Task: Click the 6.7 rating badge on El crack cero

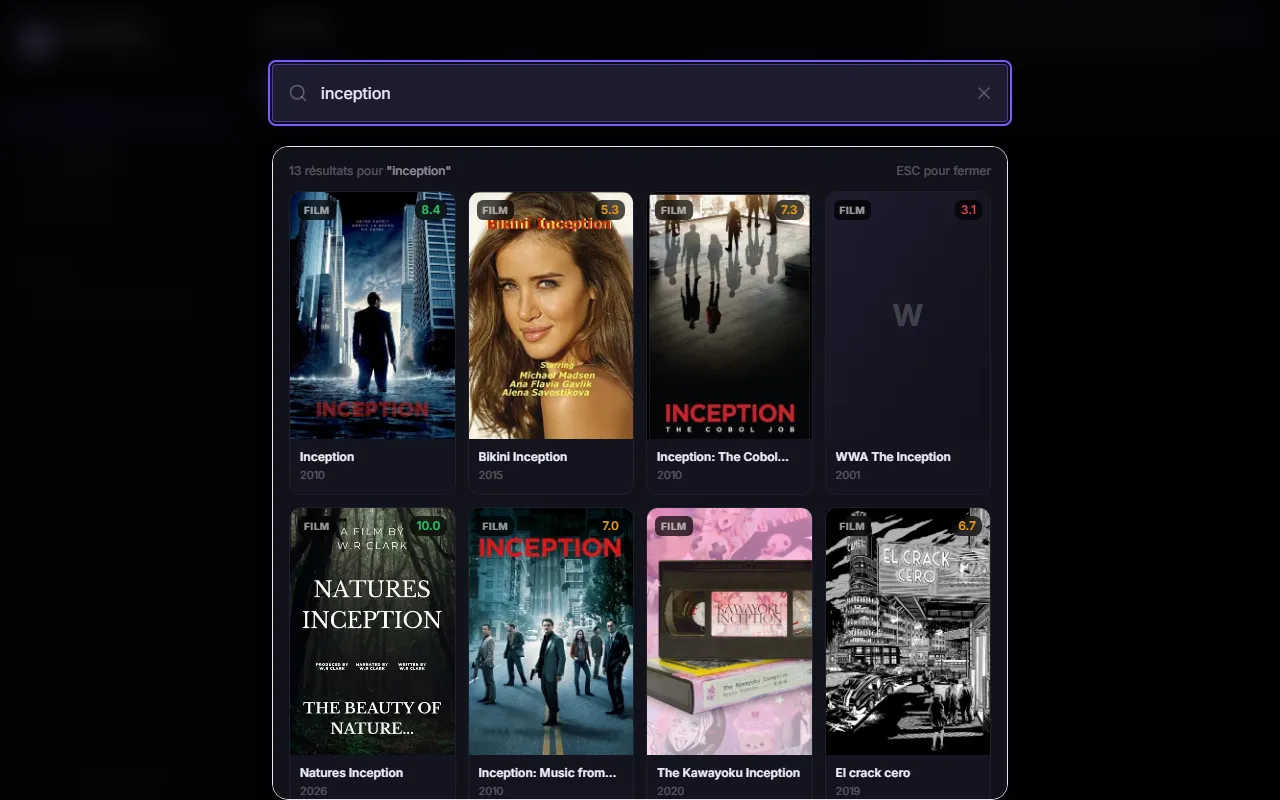Action: (967, 526)
